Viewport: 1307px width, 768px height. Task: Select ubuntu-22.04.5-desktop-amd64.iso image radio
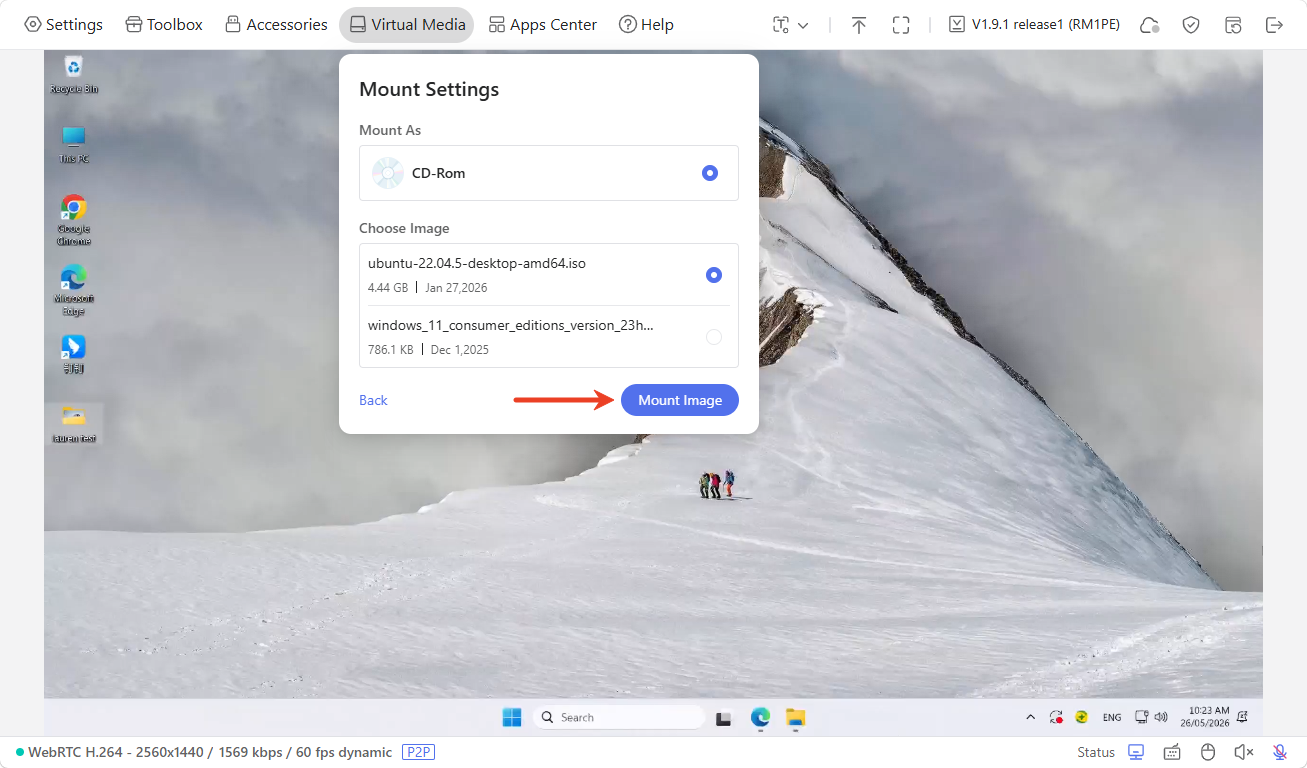[x=714, y=275]
